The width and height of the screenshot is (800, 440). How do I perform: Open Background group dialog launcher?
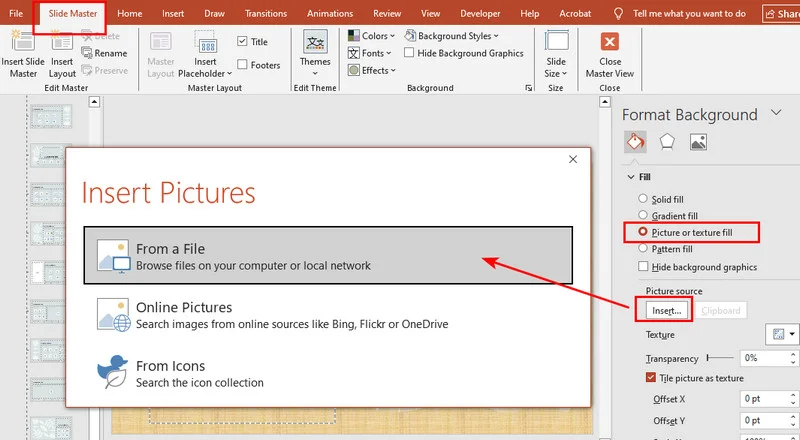(529, 88)
